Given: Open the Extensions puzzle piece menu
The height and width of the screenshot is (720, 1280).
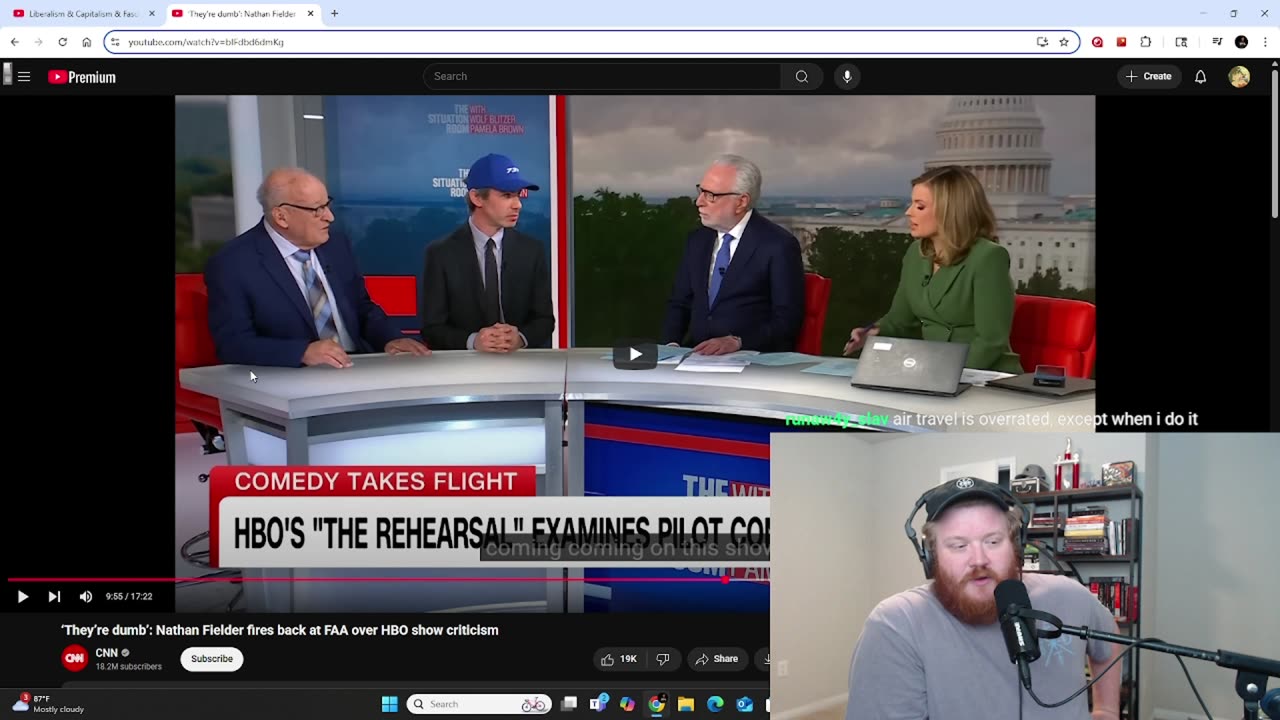Looking at the screenshot, I should (1146, 42).
